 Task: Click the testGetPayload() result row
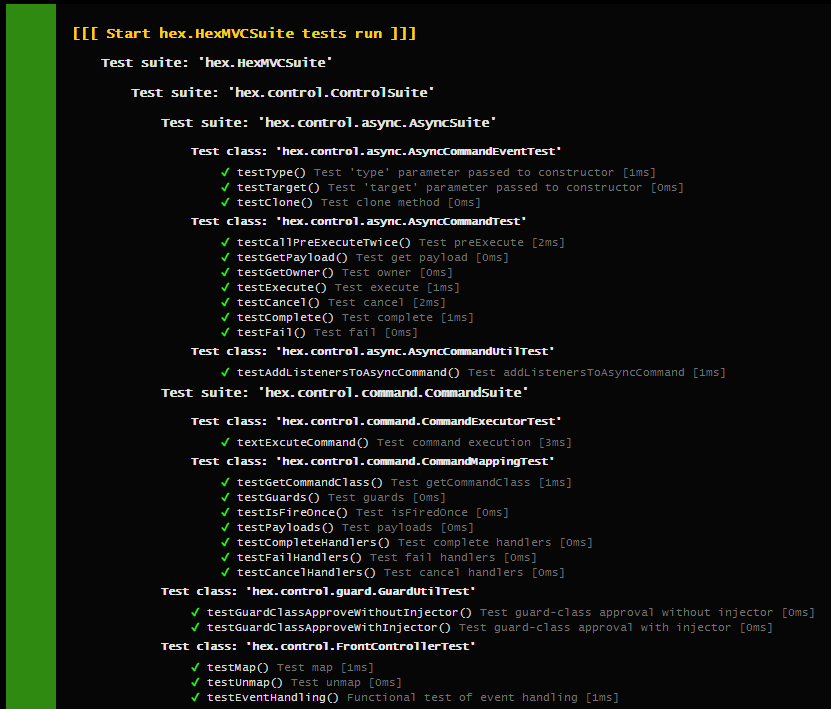click(x=365, y=258)
